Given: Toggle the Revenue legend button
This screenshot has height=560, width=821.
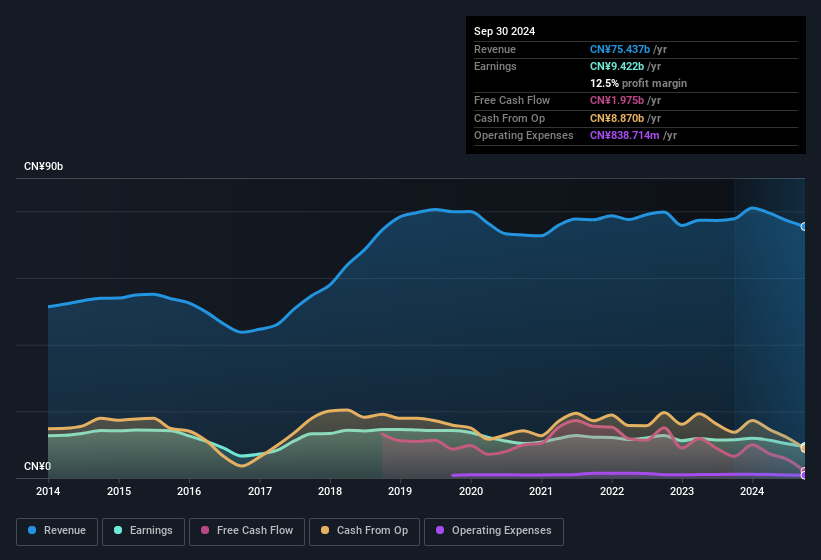Looking at the screenshot, I should pyautogui.click(x=57, y=531).
